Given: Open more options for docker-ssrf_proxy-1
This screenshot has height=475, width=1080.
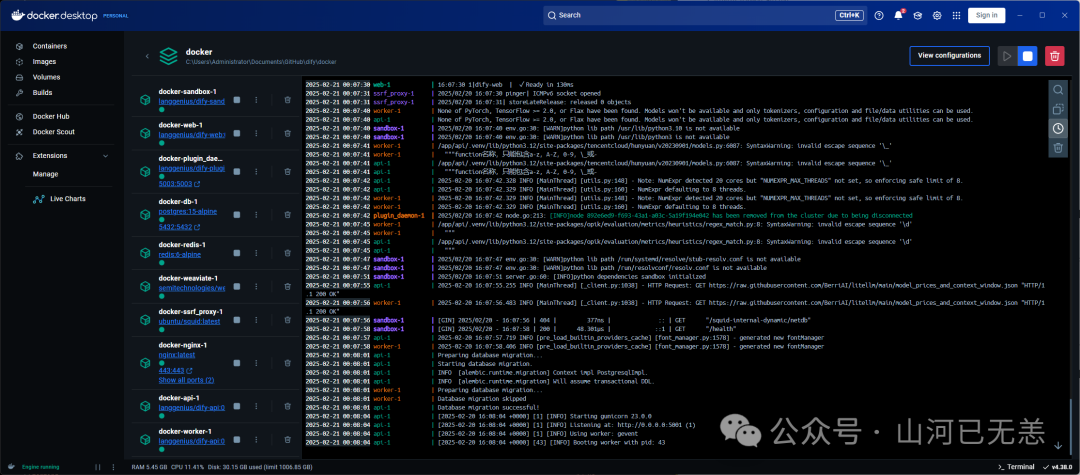Looking at the screenshot, I should 256,320.
